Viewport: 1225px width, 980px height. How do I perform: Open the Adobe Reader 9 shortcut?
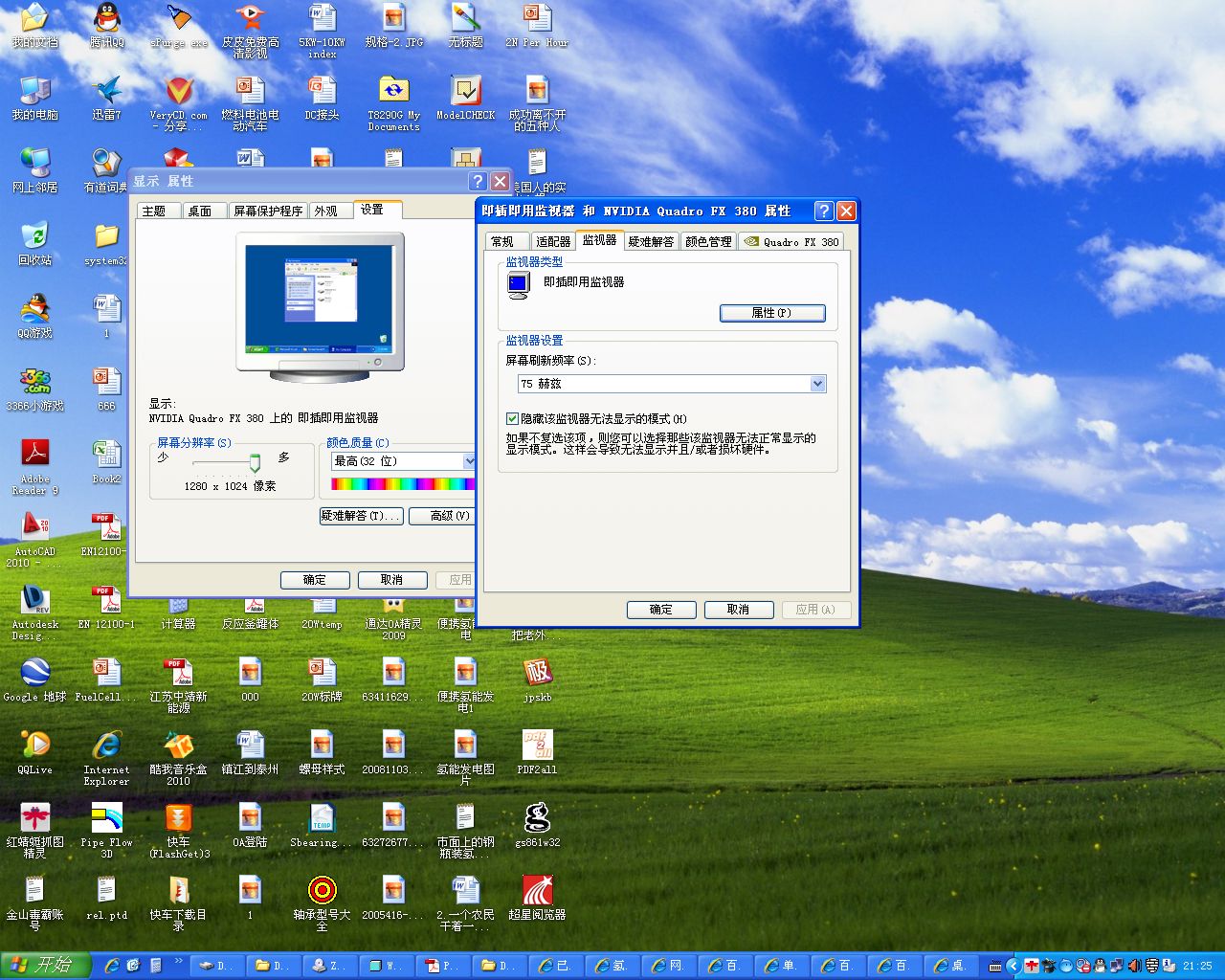coord(34,467)
